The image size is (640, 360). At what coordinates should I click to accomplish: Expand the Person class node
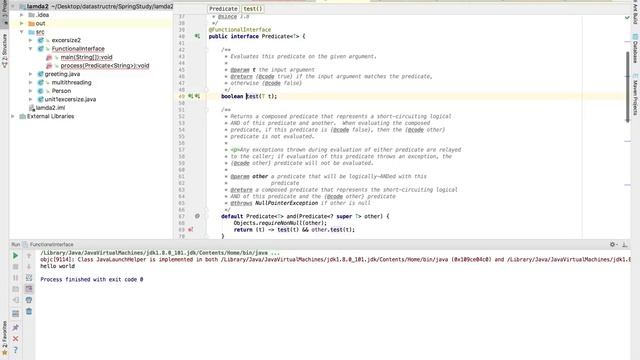(x=31, y=91)
